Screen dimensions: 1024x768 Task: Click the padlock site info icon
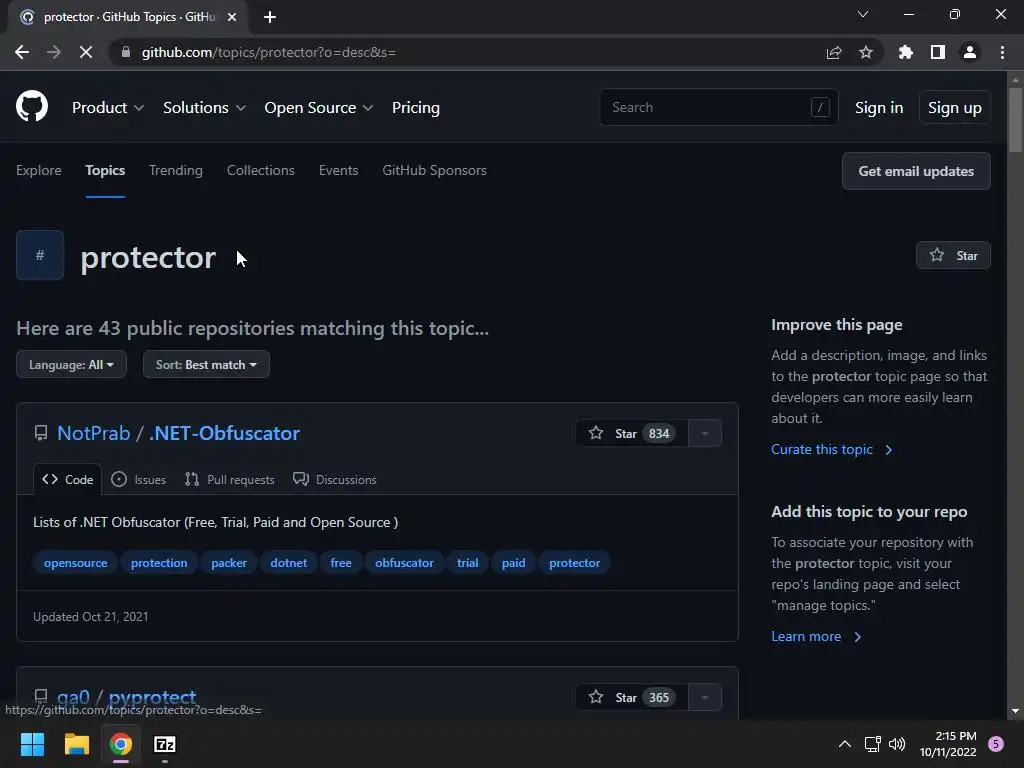126,52
